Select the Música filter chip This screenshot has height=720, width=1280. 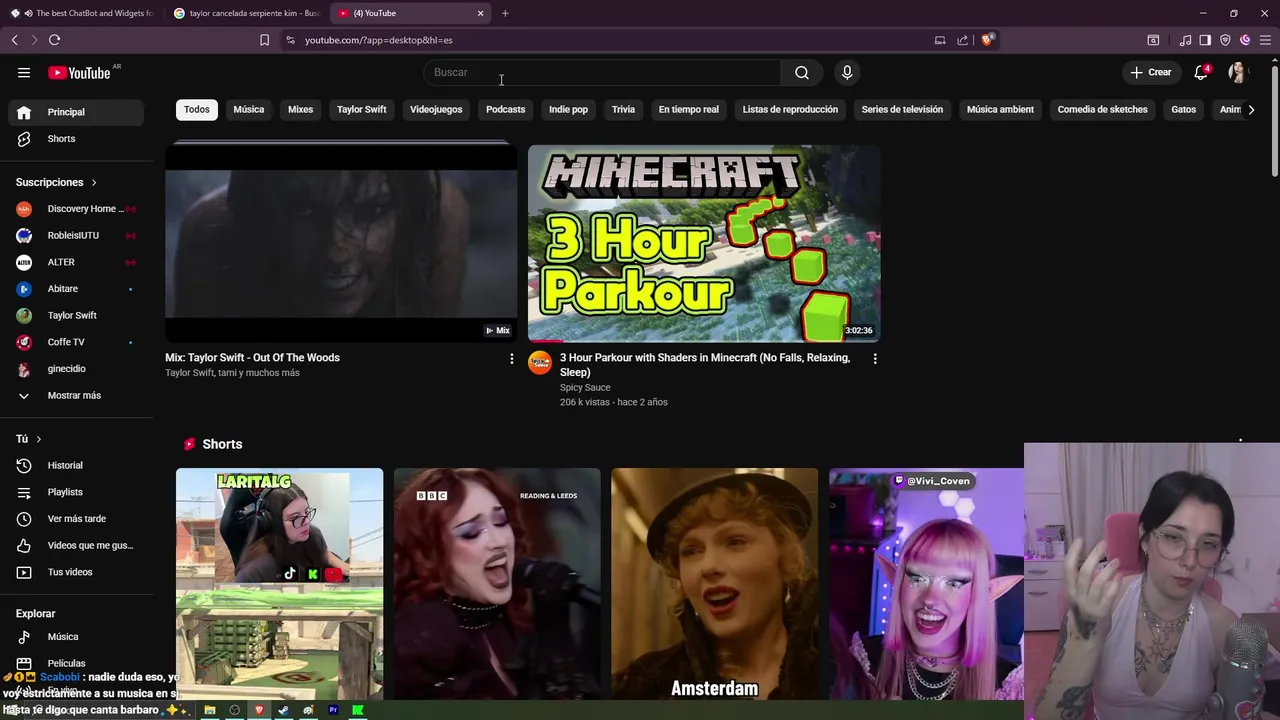click(249, 109)
